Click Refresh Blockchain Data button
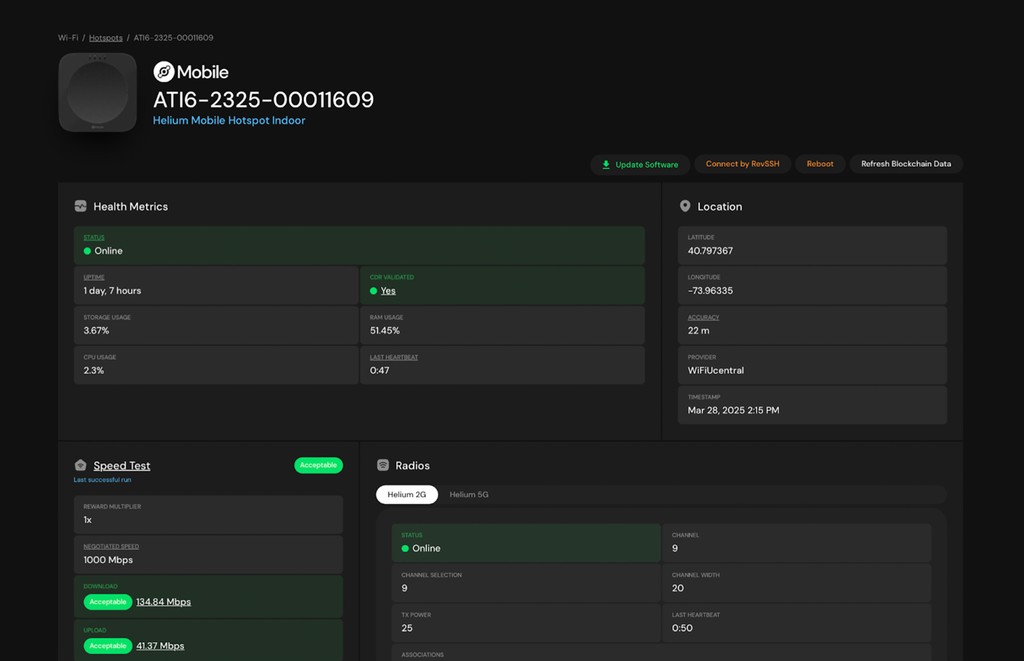The height and width of the screenshot is (661, 1024). [906, 164]
